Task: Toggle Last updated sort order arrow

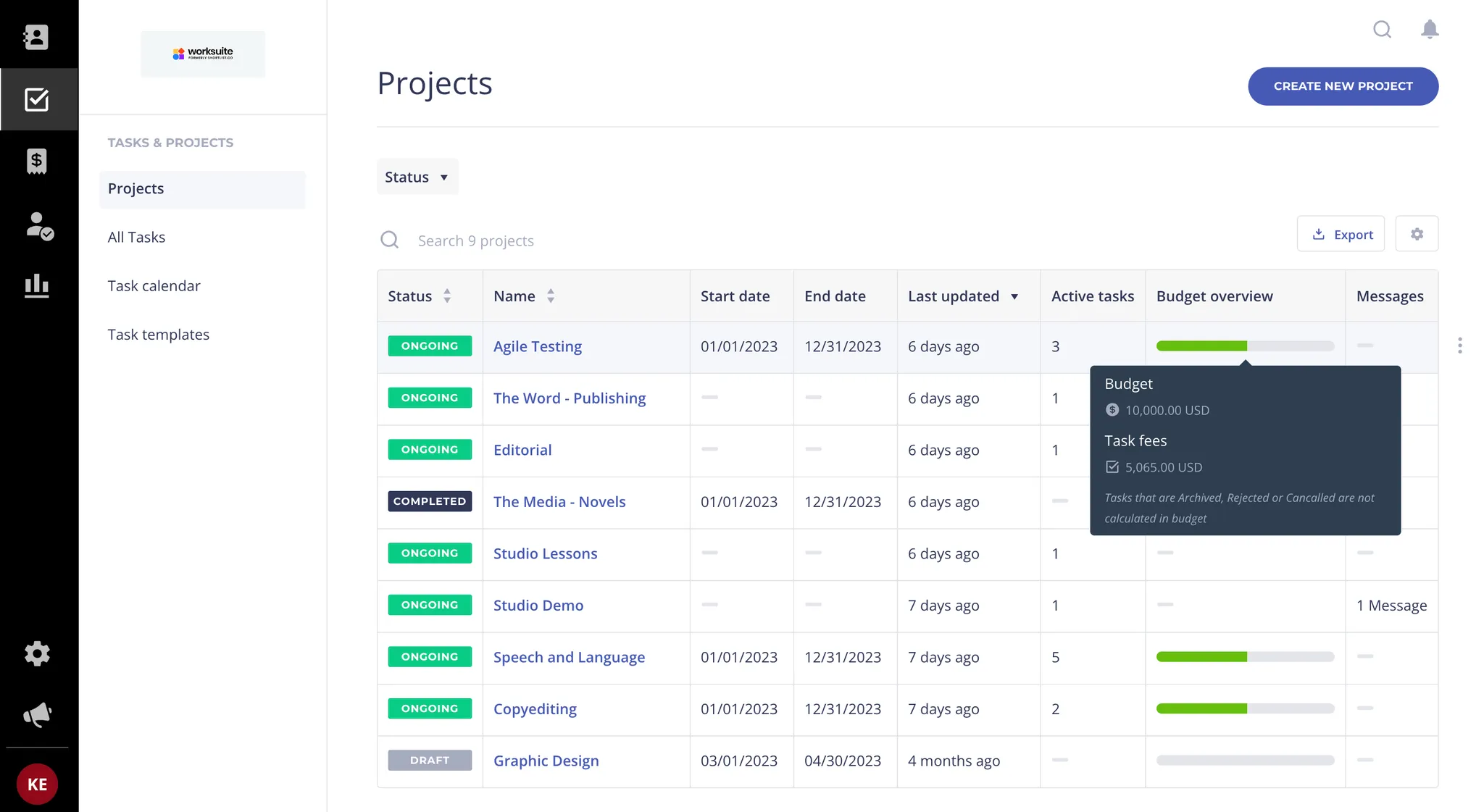Action: point(1014,296)
